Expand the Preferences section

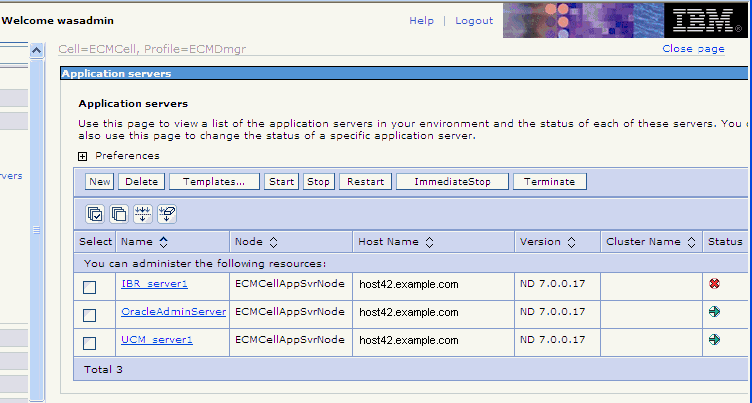pos(82,156)
